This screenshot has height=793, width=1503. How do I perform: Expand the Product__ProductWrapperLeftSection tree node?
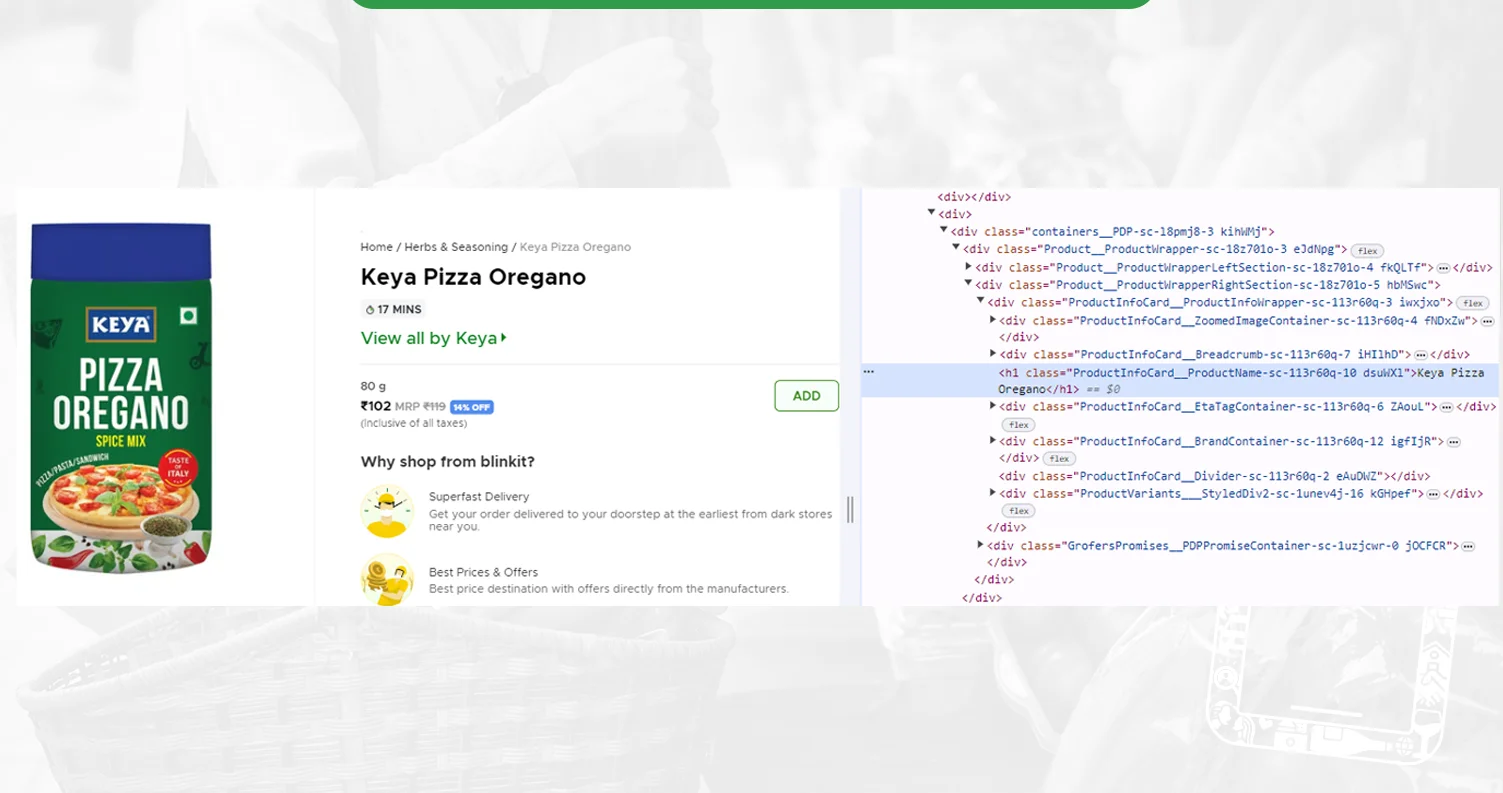click(967, 267)
